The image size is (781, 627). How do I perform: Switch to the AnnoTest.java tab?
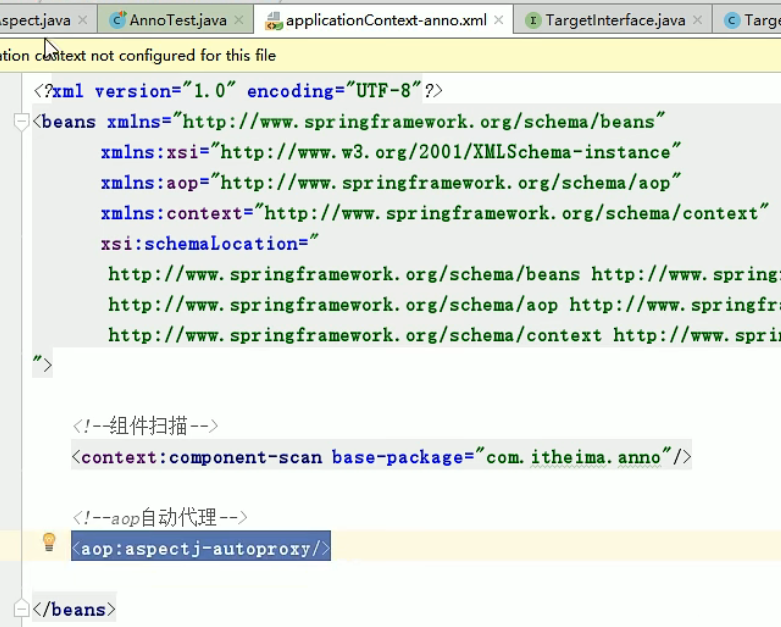pyautogui.click(x=178, y=20)
